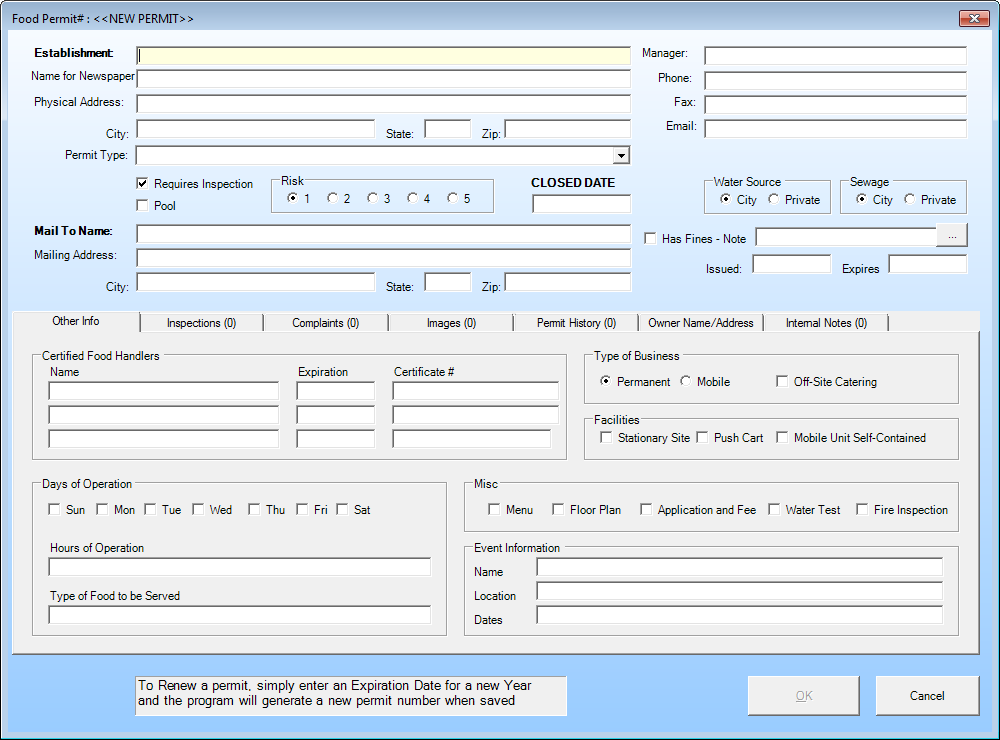Check the Off-Site Catering box
Image resolution: width=1000 pixels, height=740 pixels.
782,381
